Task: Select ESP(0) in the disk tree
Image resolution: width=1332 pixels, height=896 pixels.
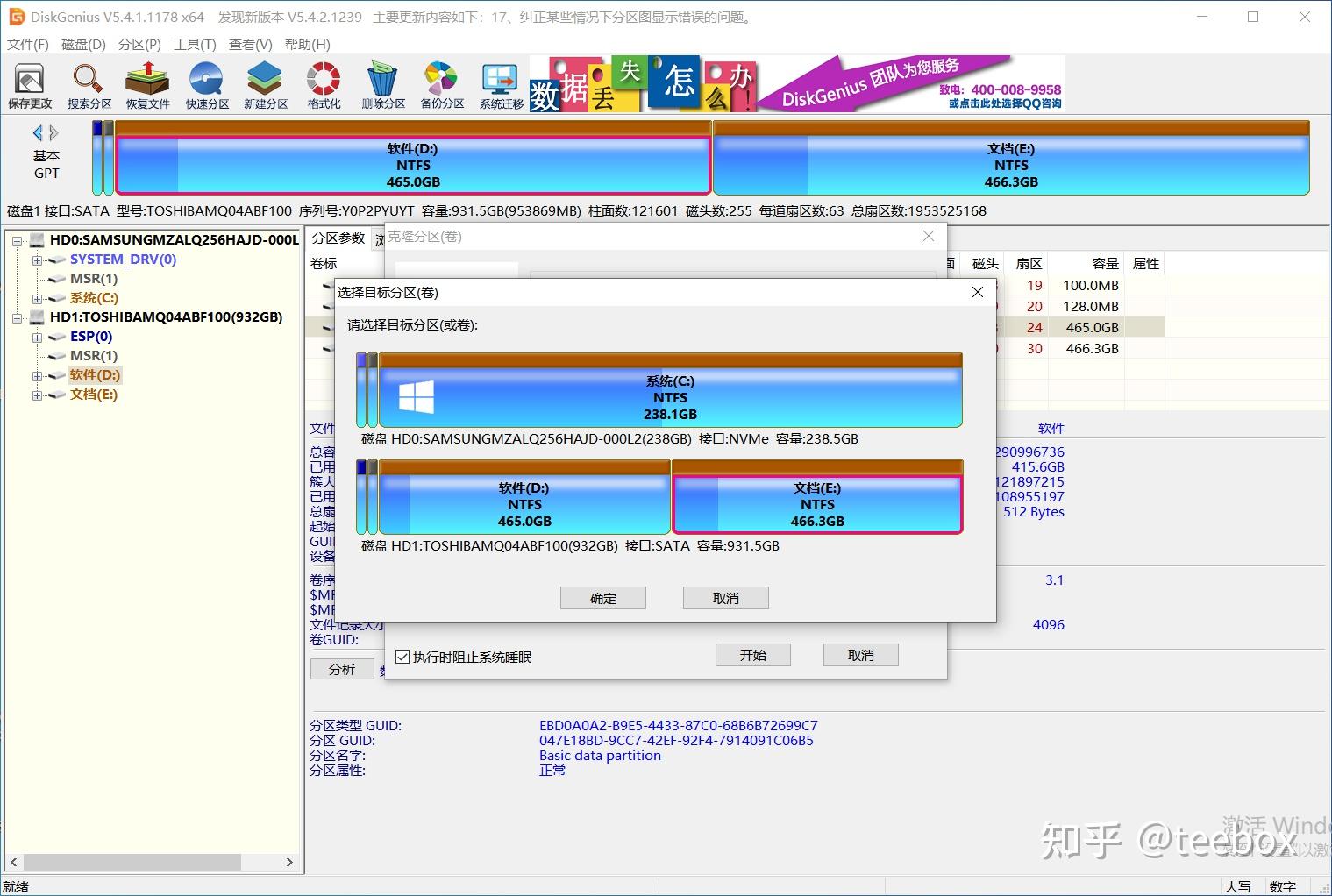Action: 91,337
